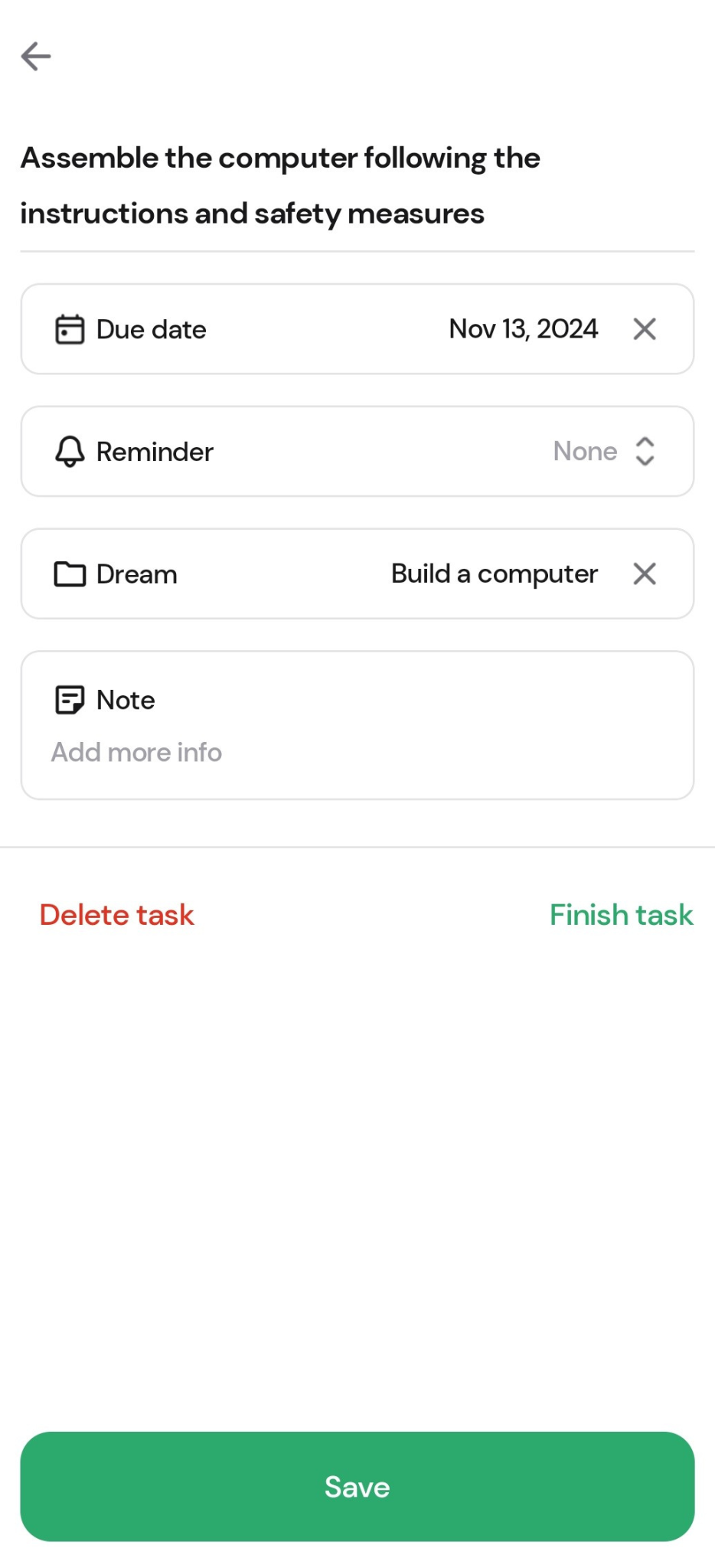Screen dimensions: 715x1568
Task: Clear the Nov 13, 2024 due date
Action: (x=645, y=329)
